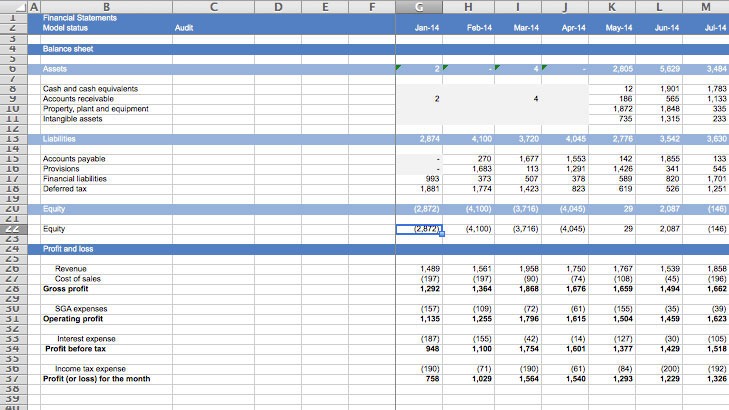This screenshot has height=410, width=729.
Task: Click the Profit and loss section heading
Action: coord(70,249)
